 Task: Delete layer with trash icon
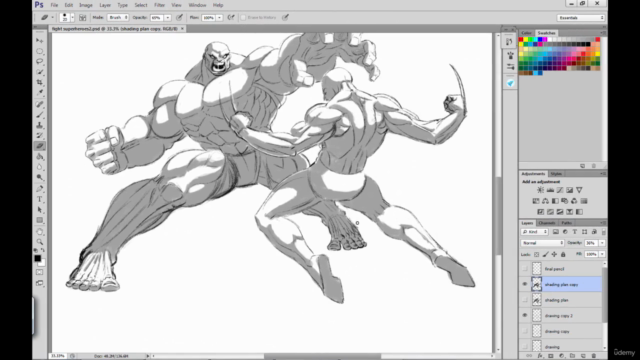click(x=594, y=356)
